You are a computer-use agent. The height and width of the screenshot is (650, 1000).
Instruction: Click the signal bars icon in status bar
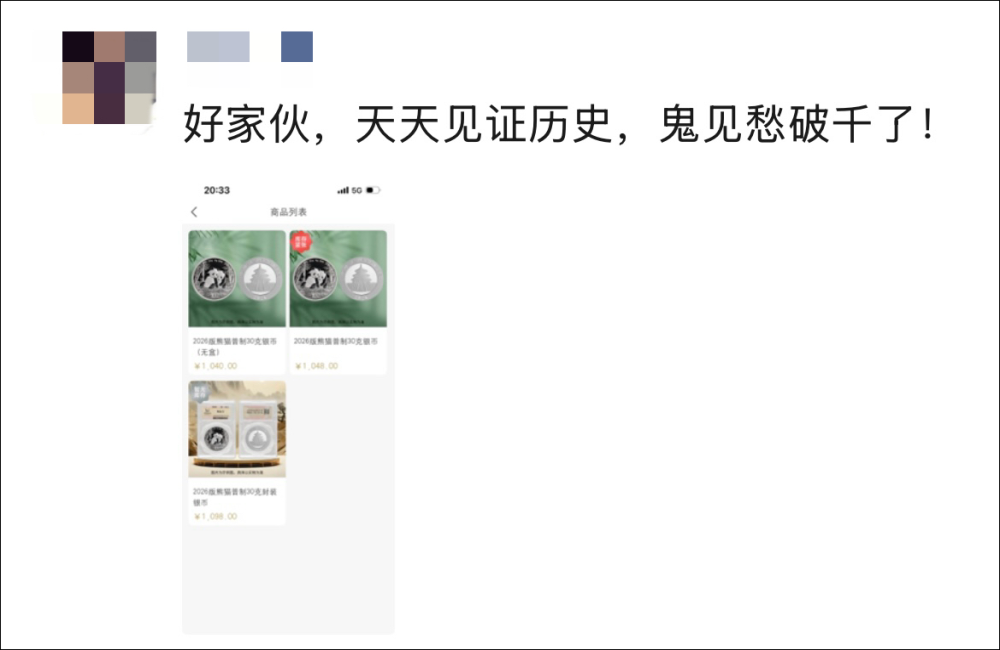pos(343,190)
